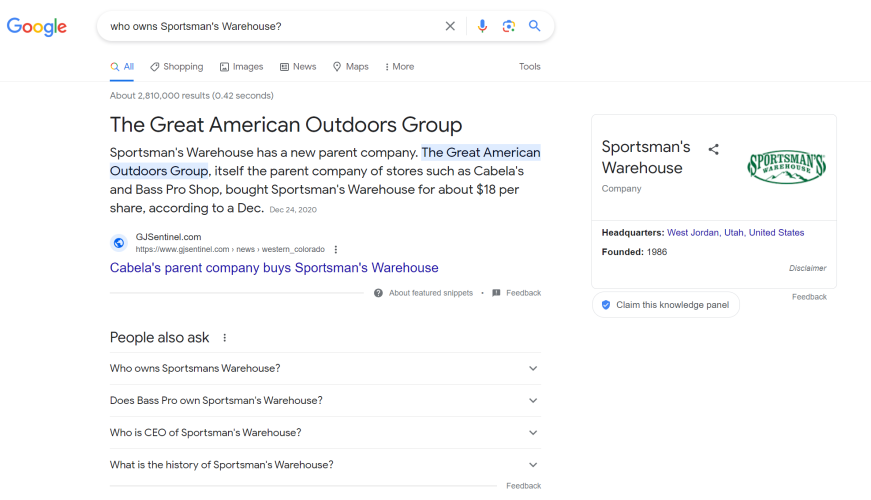The image size is (871, 500).
Task: Click the Sportsman's Warehouse logo thumbnail
Action: click(786, 167)
